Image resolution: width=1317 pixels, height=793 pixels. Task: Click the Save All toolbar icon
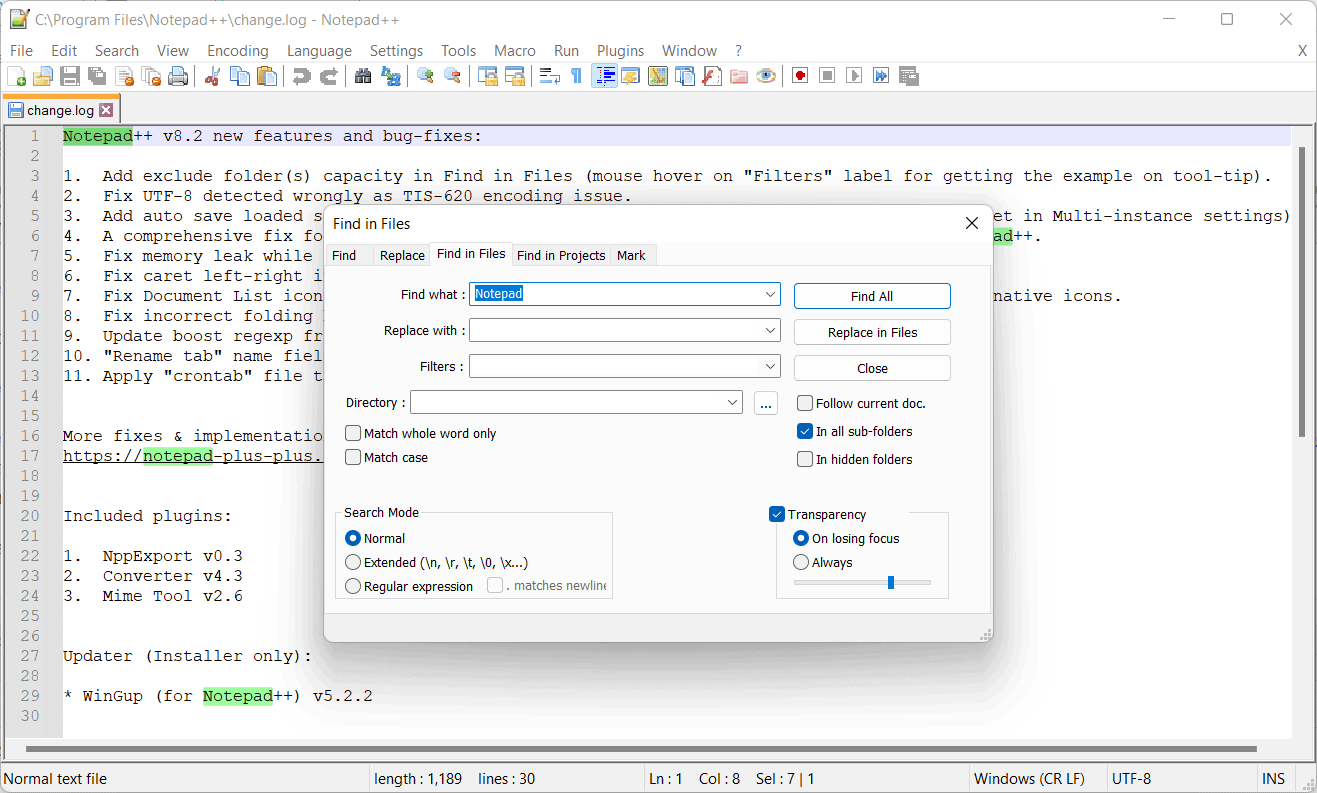(x=97, y=76)
